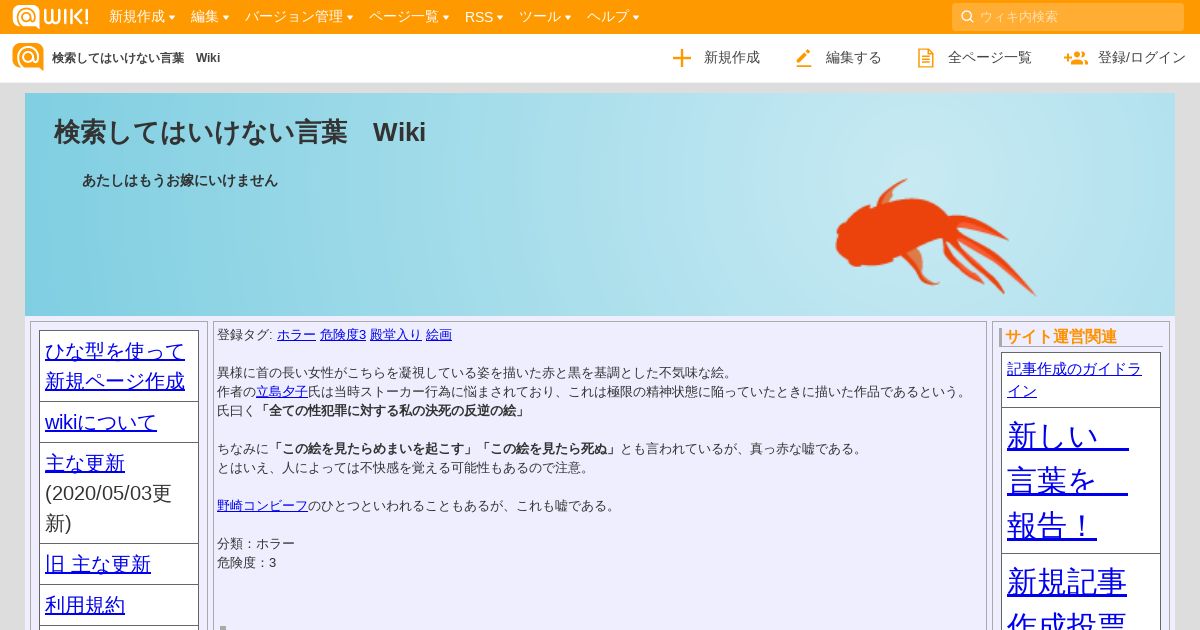The image size is (1200, 630).
Task: Click 登録/ログイン to sign in
Action: pos(1125,58)
